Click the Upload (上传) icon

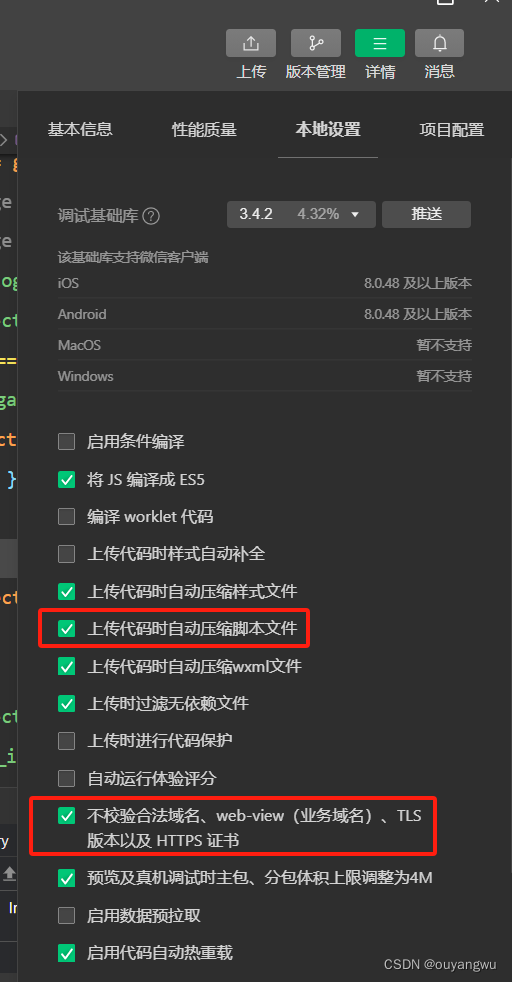coord(251,43)
